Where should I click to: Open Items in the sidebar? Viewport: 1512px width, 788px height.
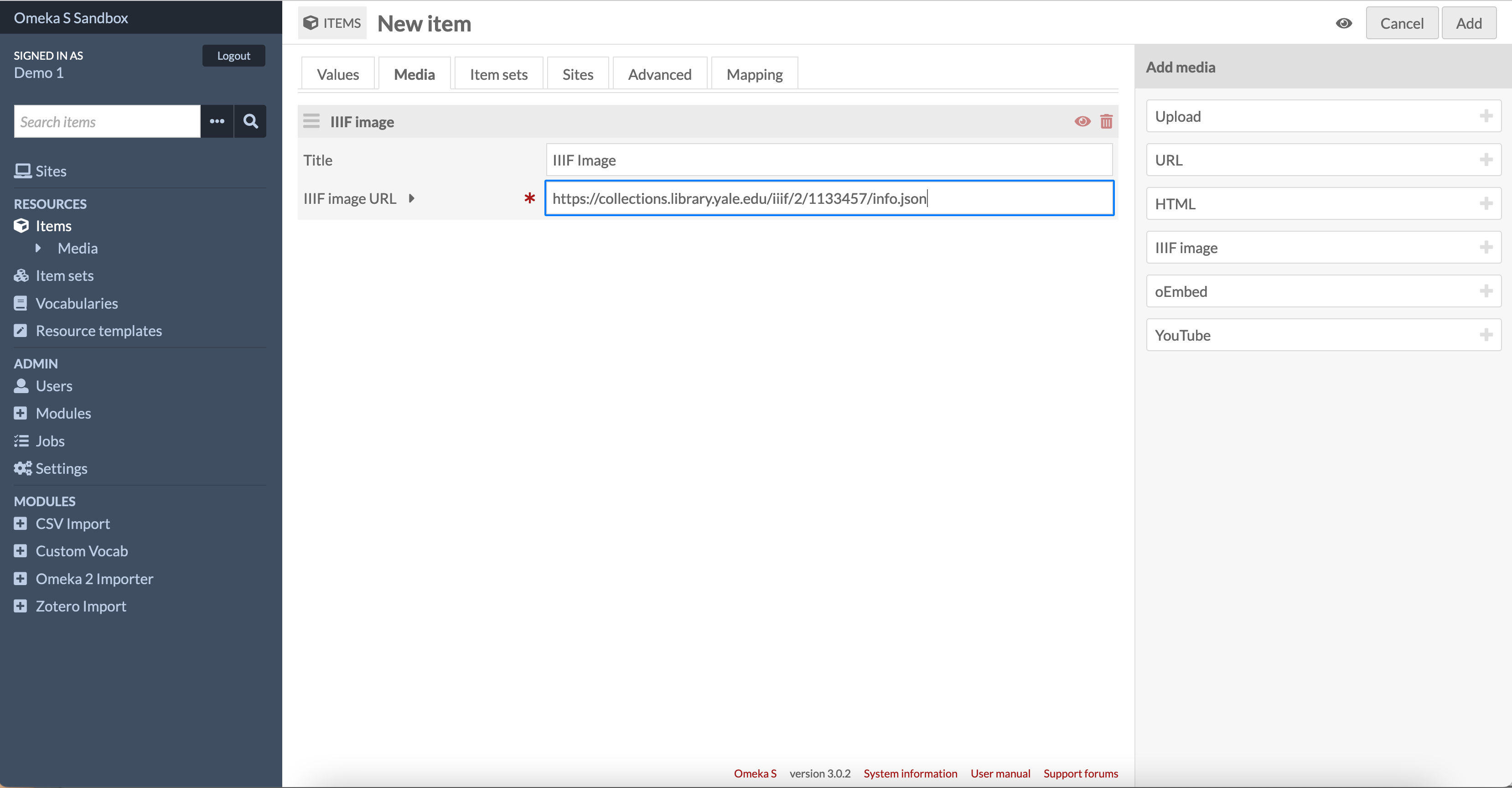click(43, 226)
